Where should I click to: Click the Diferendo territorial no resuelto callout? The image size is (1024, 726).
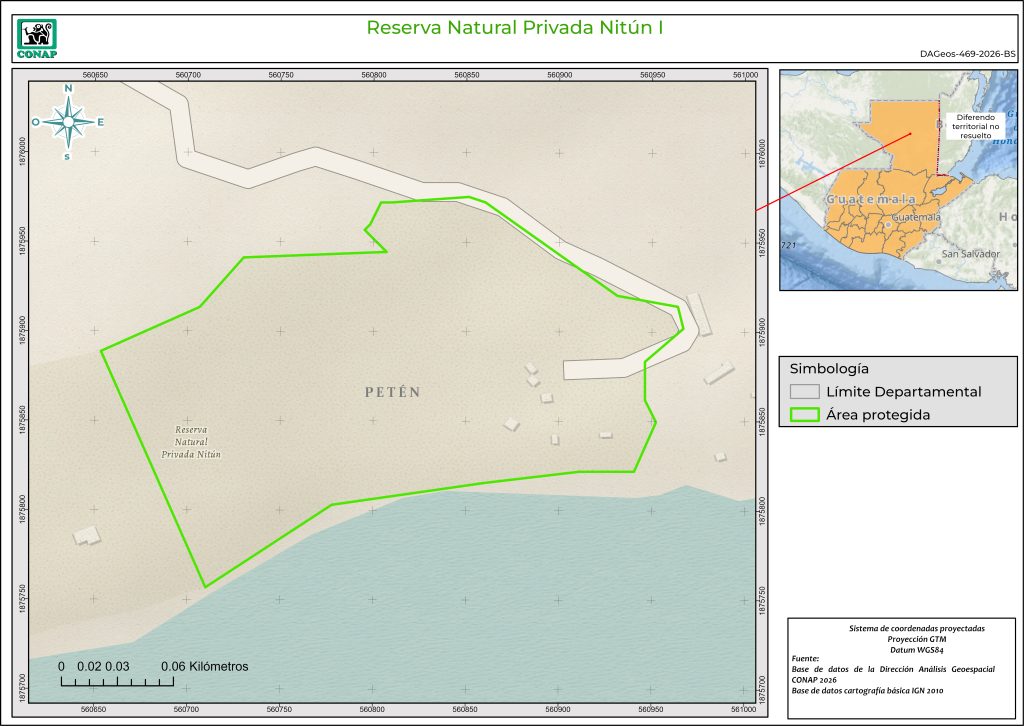[974, 125]
